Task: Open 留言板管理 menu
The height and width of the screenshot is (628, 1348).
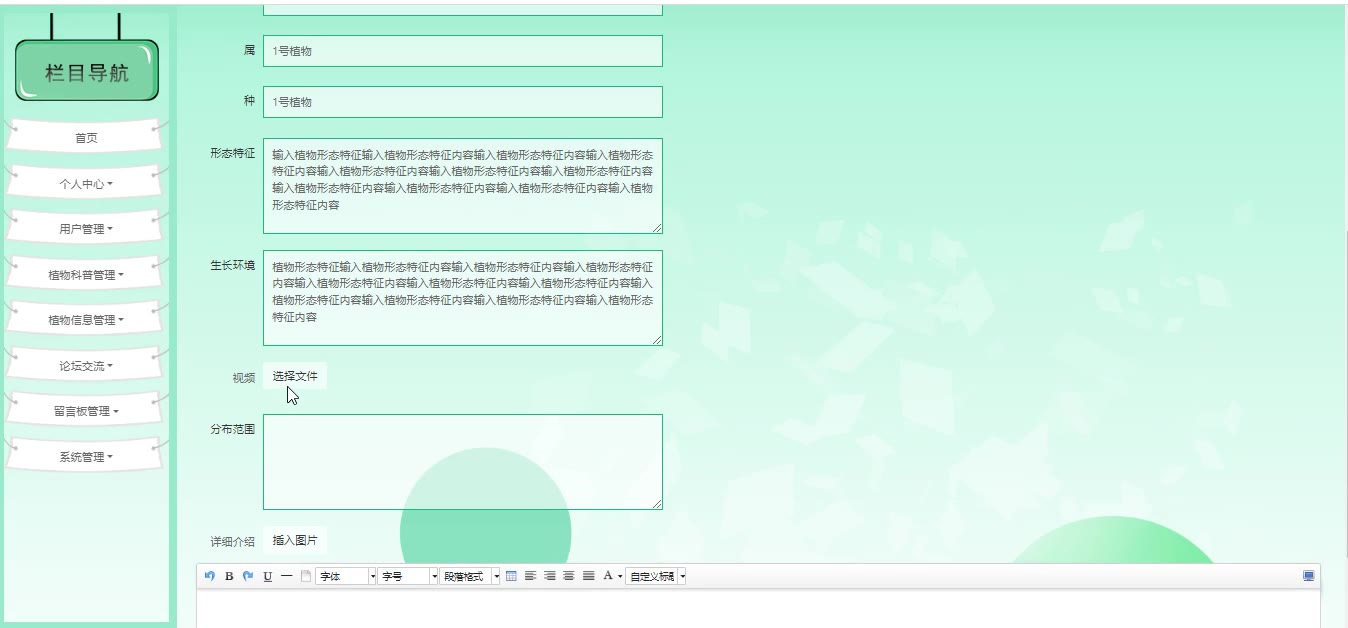Action: tap(86, 411)
